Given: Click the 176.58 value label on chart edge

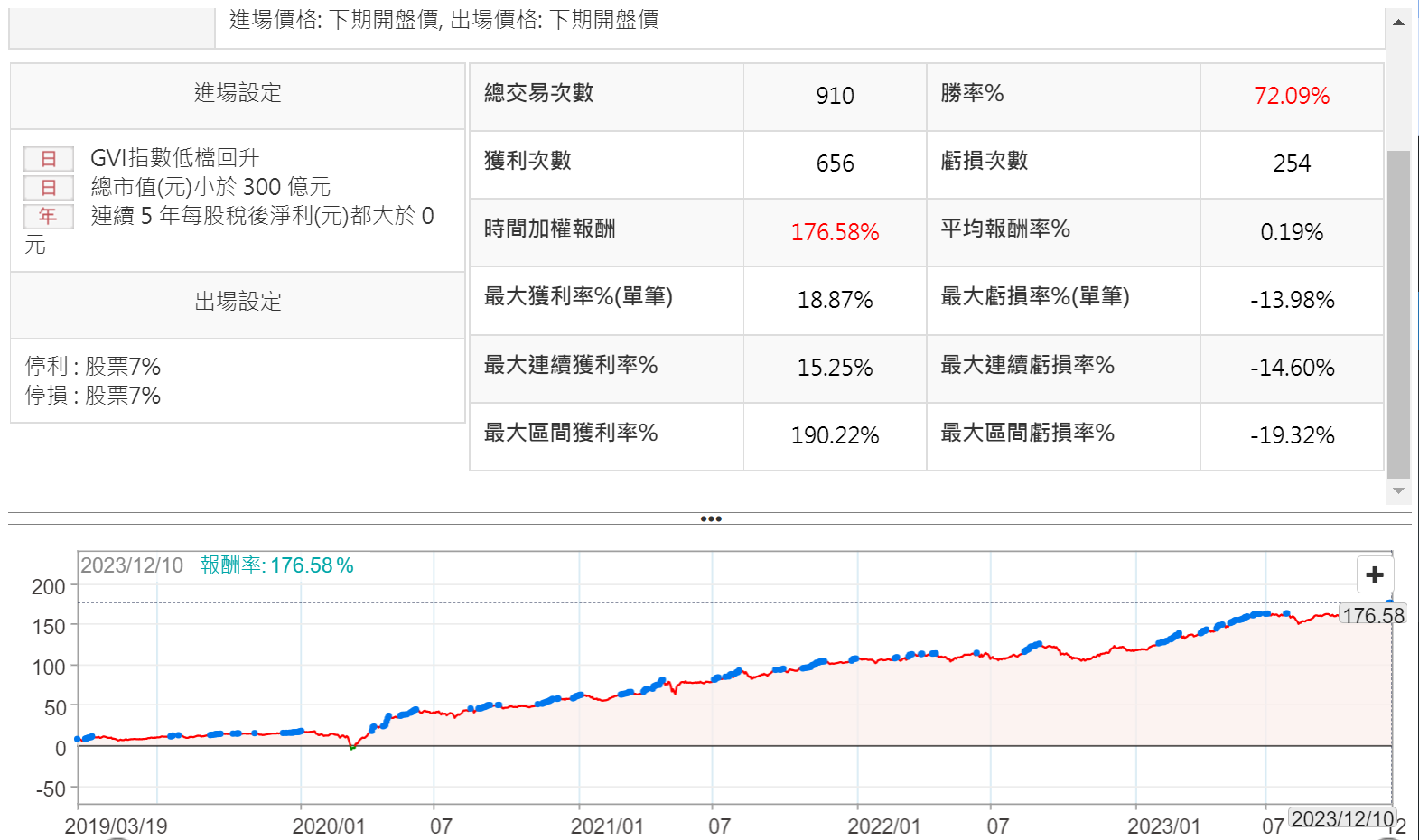Looking at the screenshot, I should point(1372,616).
